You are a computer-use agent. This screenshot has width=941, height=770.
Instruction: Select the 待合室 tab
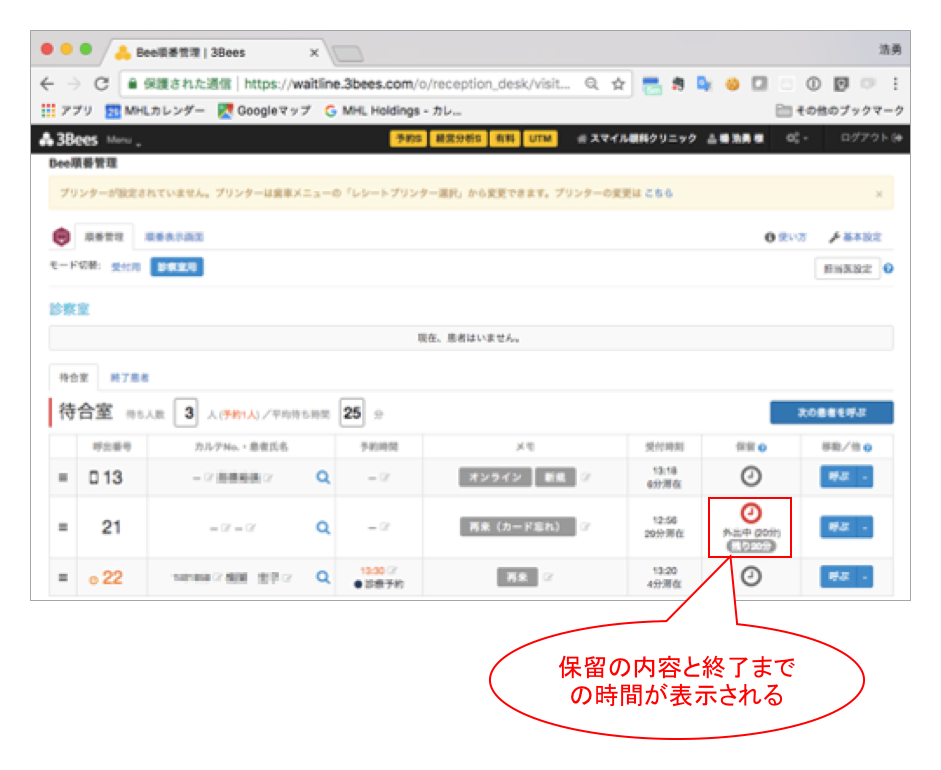coord(74,377)
